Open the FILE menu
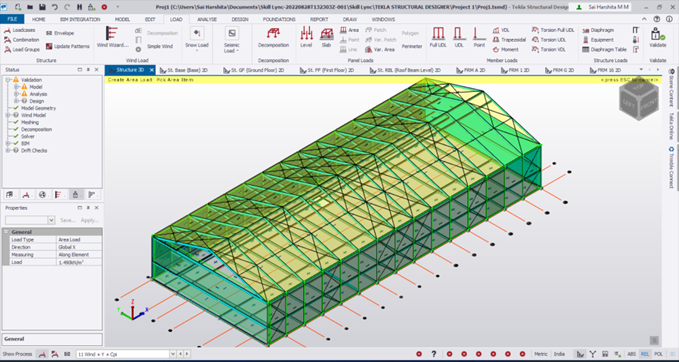The height and width of the screenshot is (362, 679). [12, 19]
